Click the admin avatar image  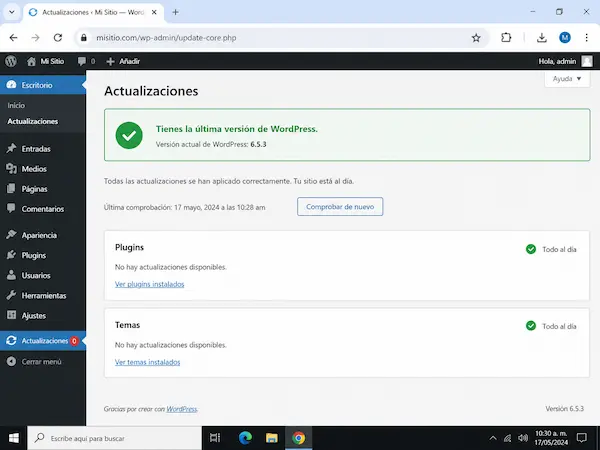pos(587,61)
